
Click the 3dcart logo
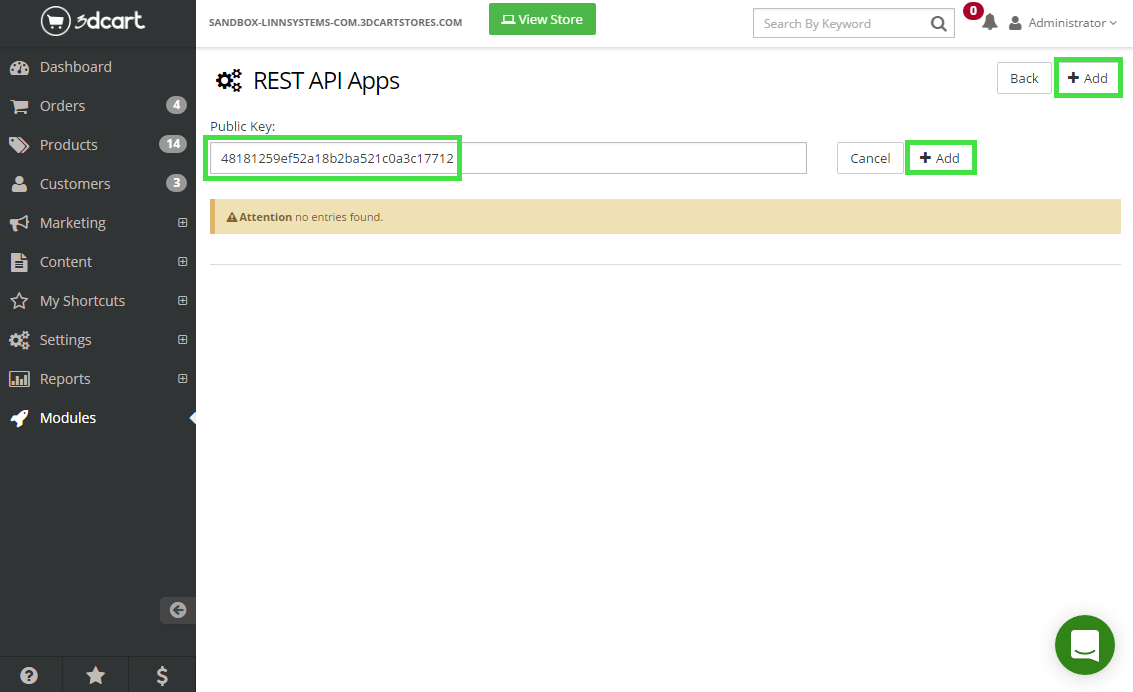[x=93, y=20]
